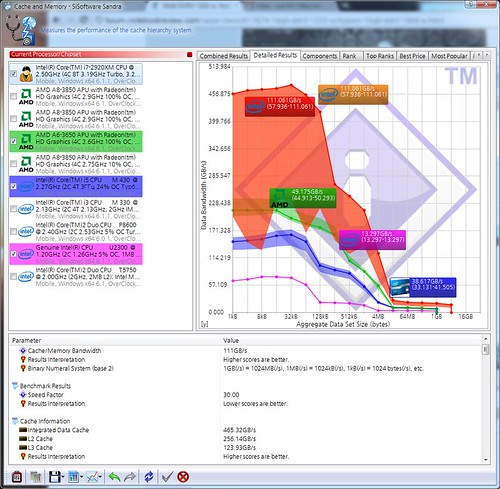
Task: Click the L2 Cache chip icon
Action: pos(23,439)
